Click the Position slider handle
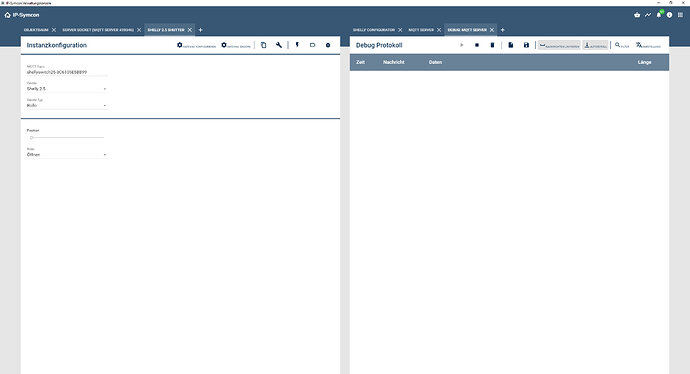The image size is (690, 374). [31, 138]
